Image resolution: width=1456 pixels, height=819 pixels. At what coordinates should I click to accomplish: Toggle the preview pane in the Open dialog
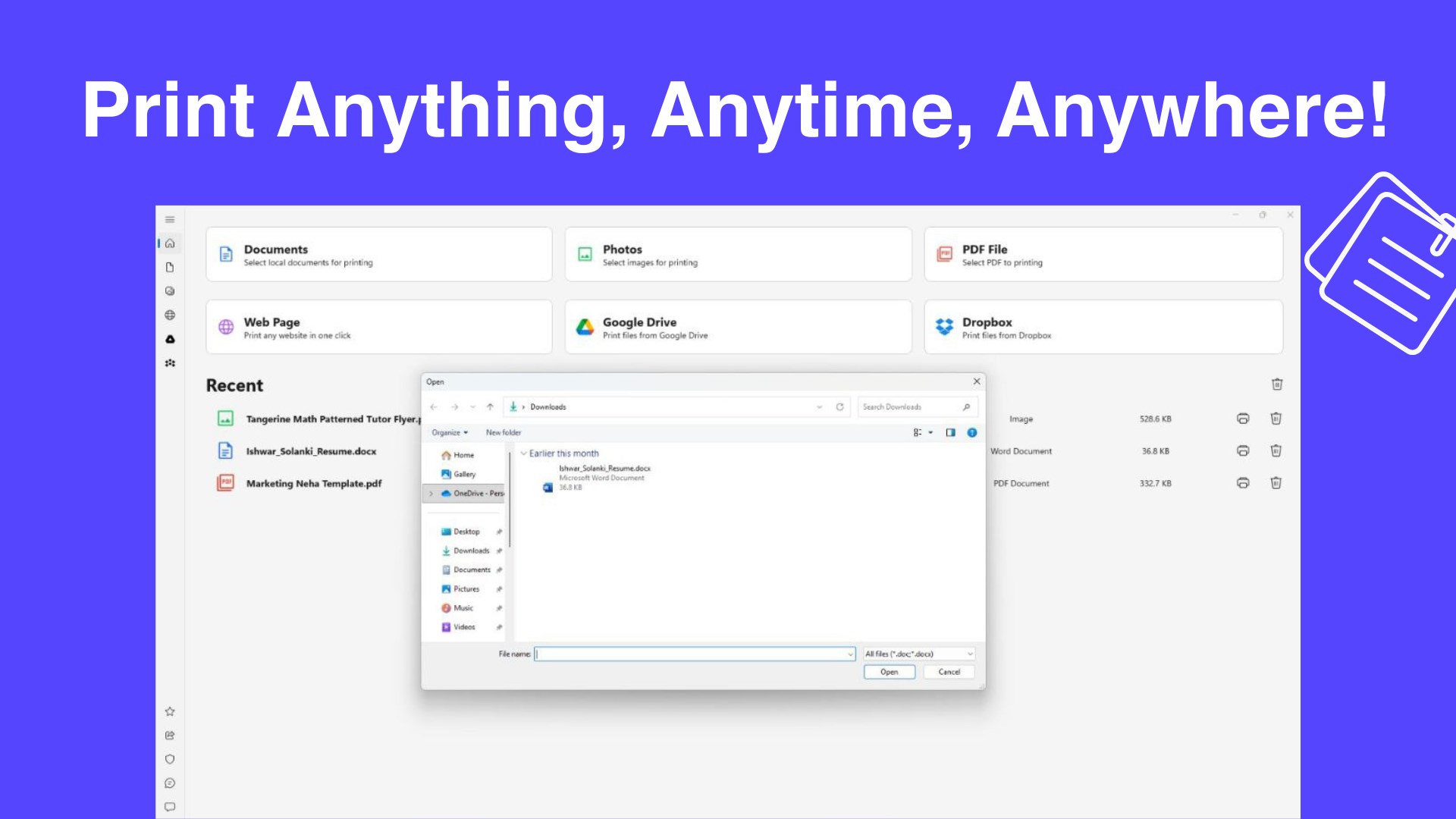pos(950,432)
